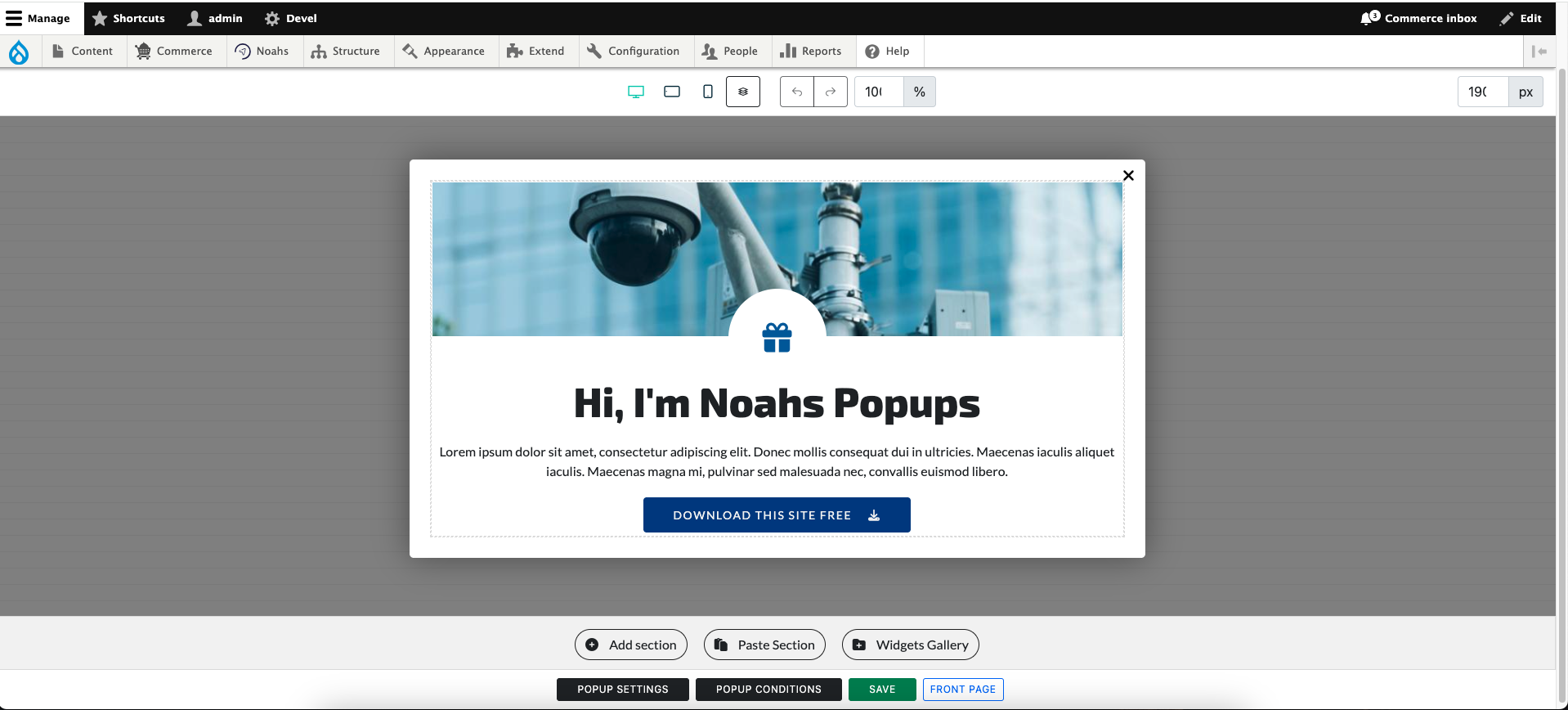Click Download This Site Free button
Image resolution: width=1568 pixels, height=710 pixels.
777,515
